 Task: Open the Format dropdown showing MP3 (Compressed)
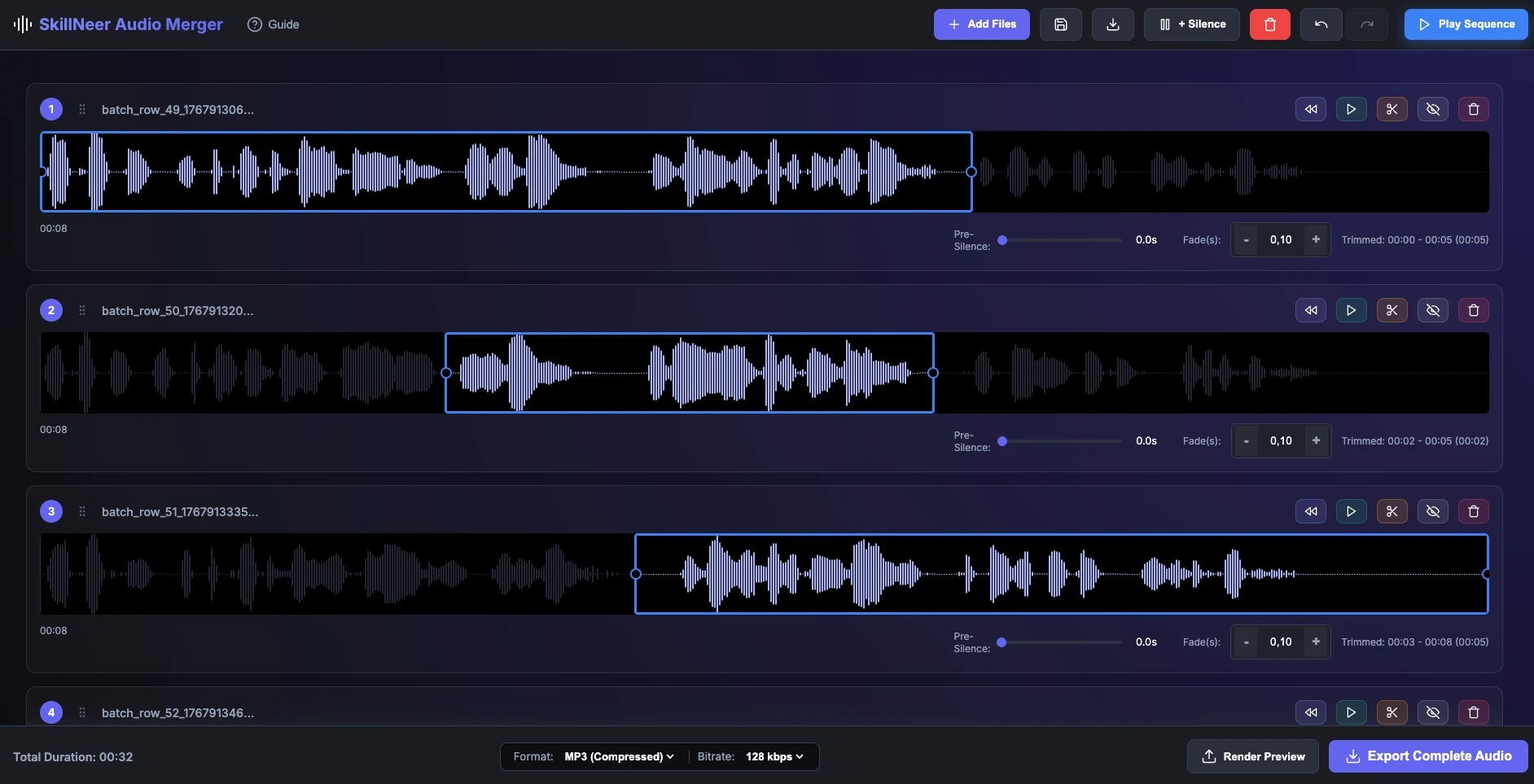[x=618, y=756]
